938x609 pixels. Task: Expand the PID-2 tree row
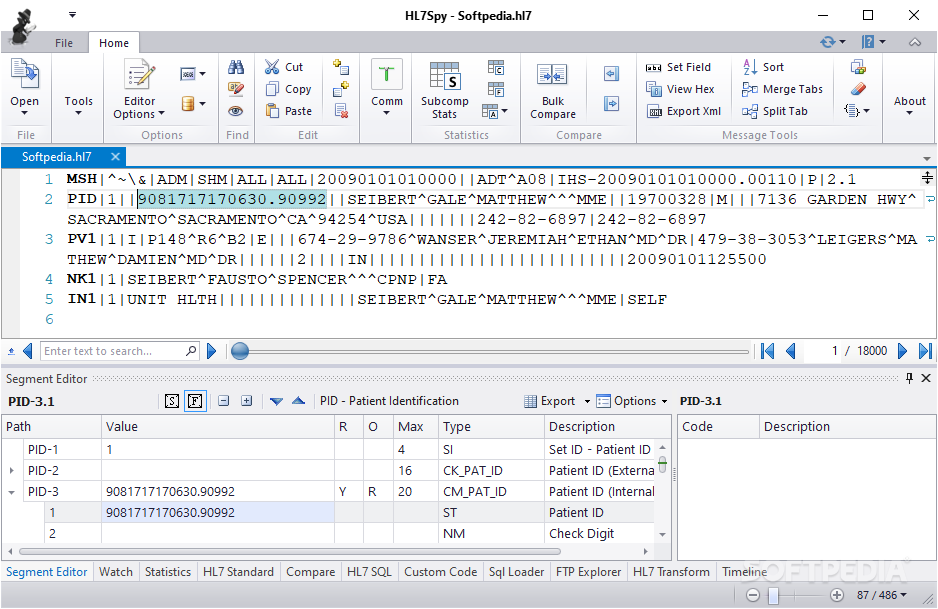click(11, 471)
